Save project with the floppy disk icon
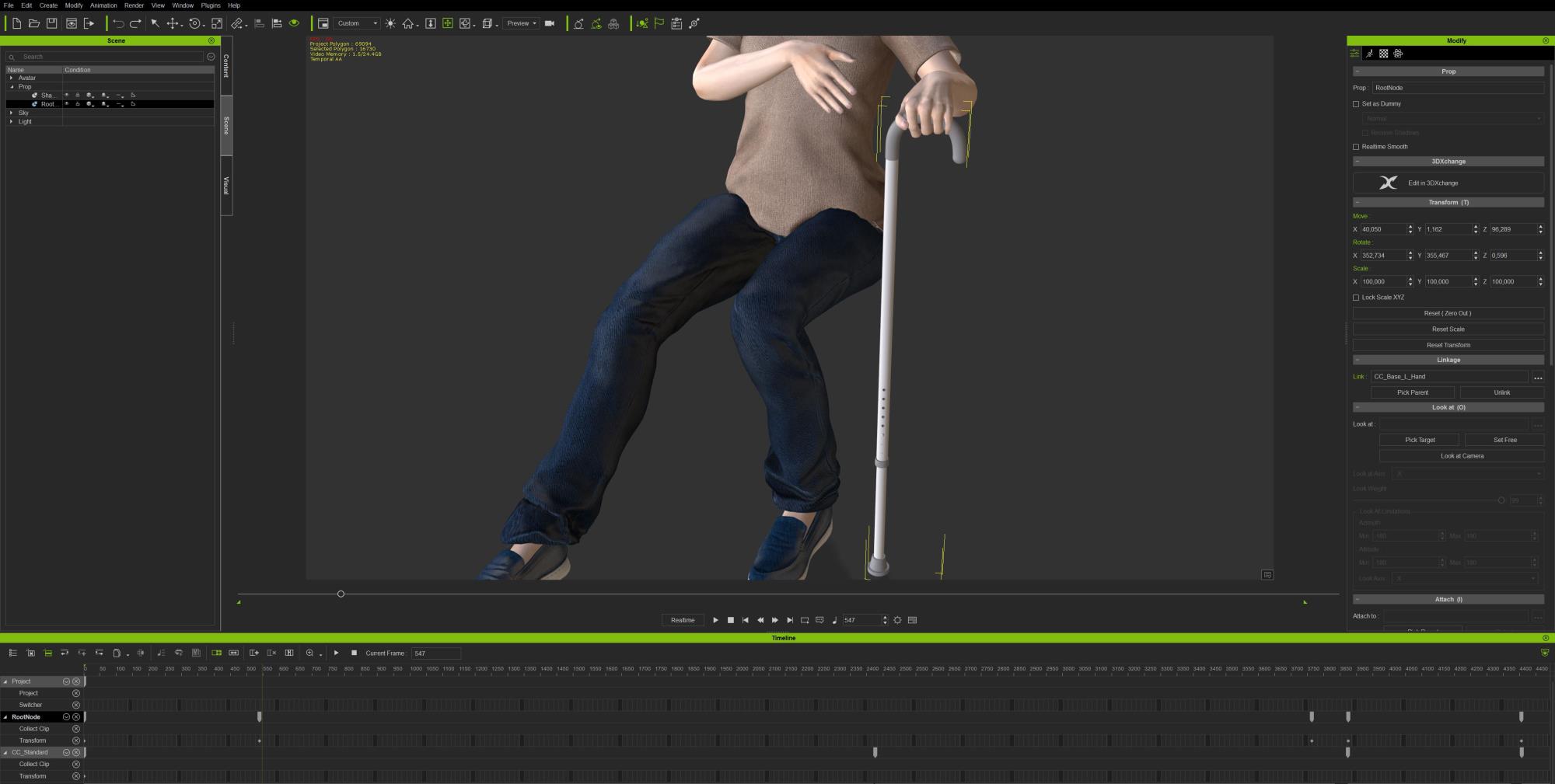 tap(51, 23)
